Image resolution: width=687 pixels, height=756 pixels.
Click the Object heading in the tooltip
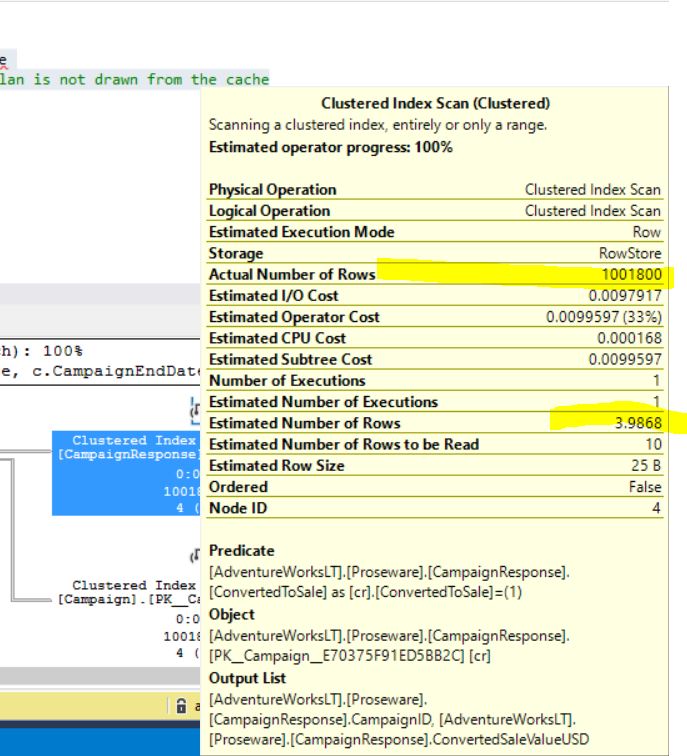point(231,614)
